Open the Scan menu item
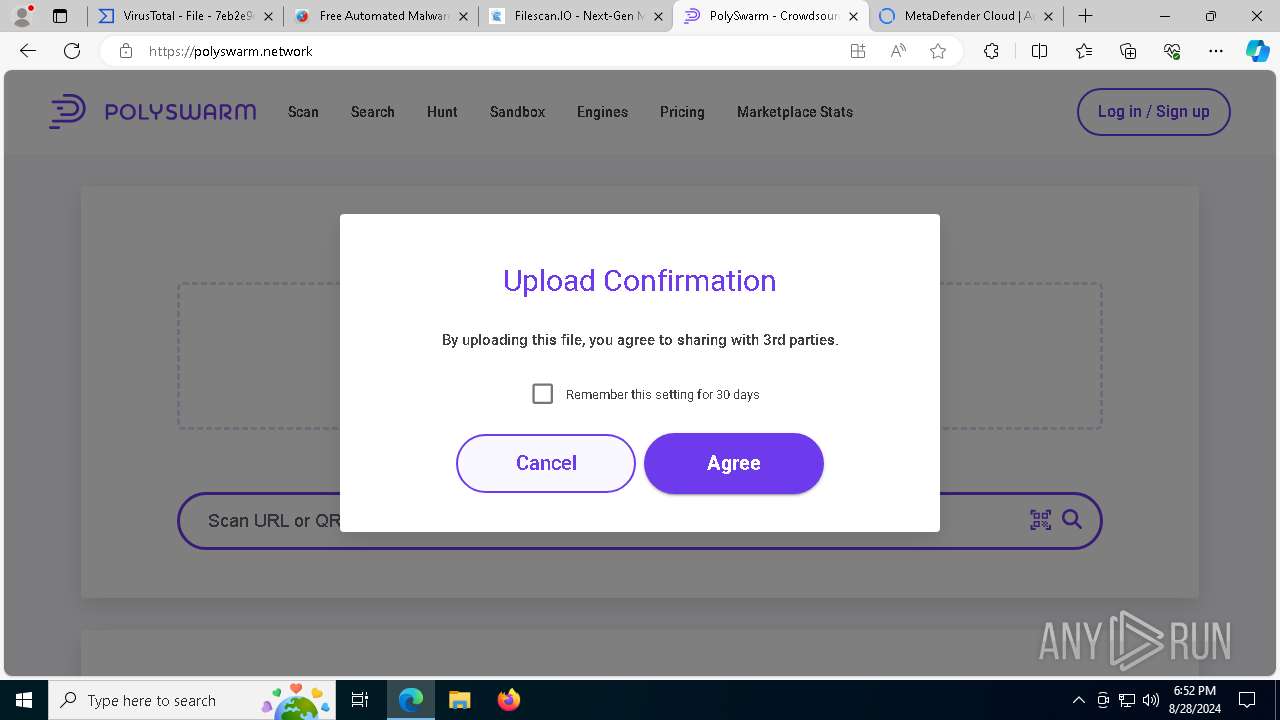Image resolution: width=1280 pixels, height=720 pixels. pos(303,112)
